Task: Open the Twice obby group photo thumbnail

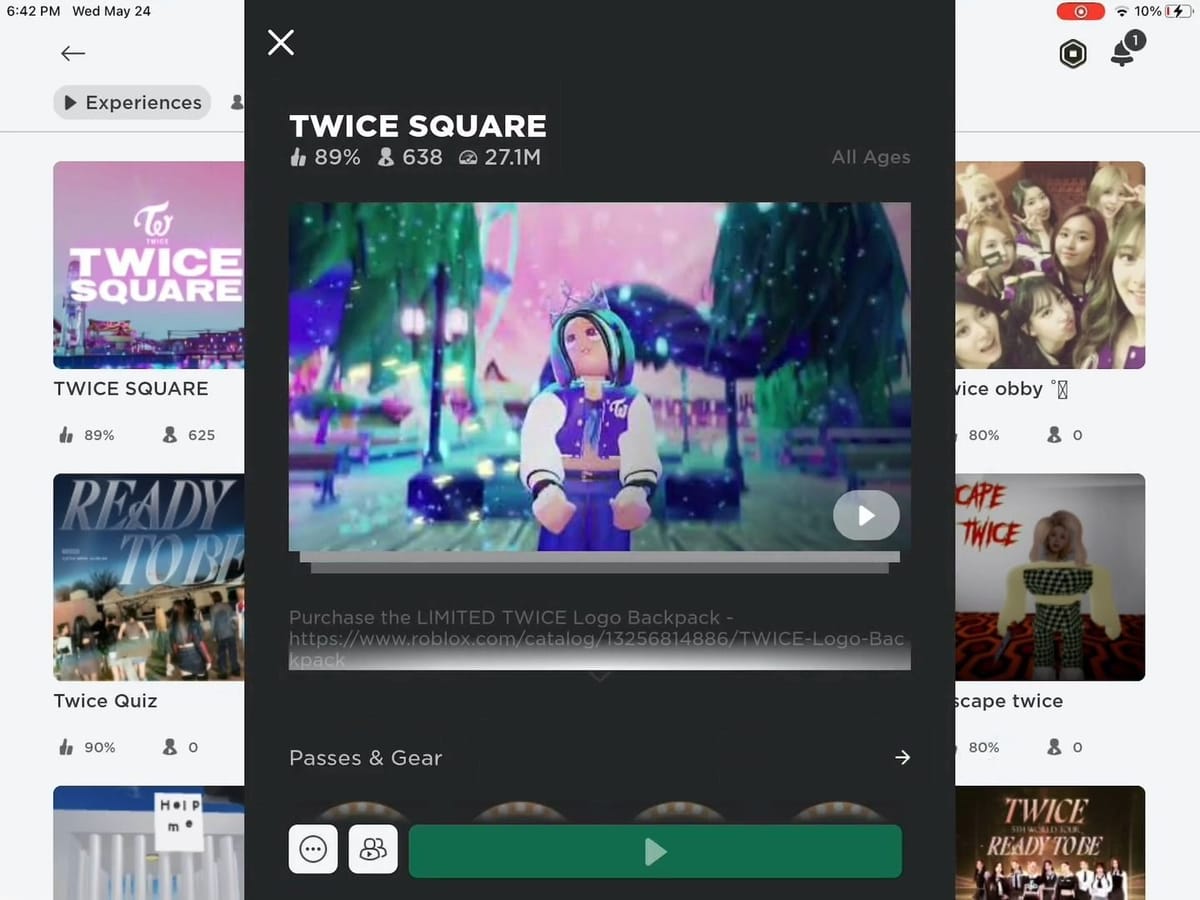Action: coord(1050,265)
